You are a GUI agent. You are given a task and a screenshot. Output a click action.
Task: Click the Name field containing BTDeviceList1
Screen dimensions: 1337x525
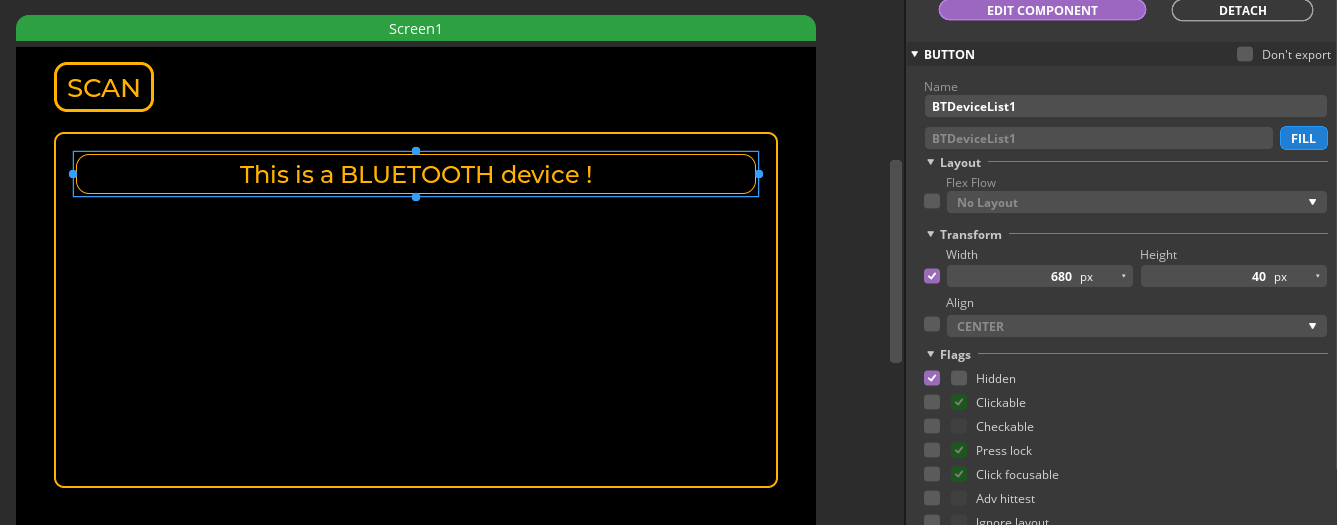1125,106
